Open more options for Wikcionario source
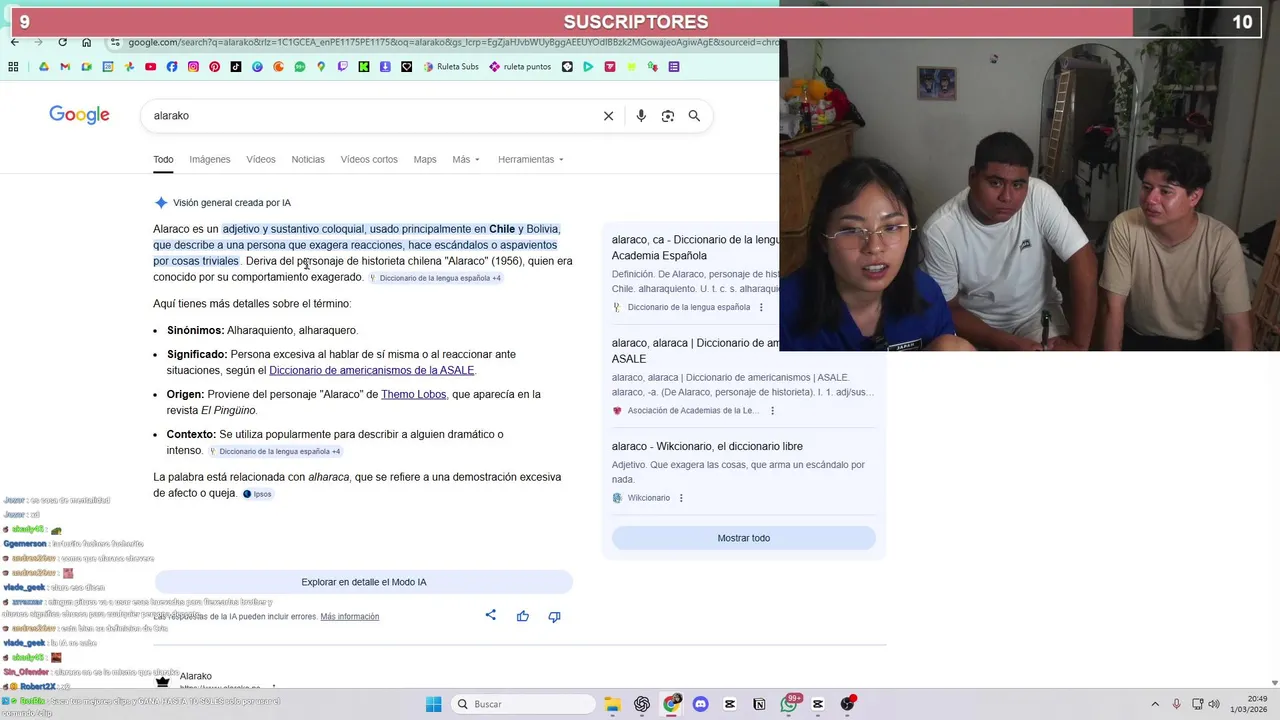 tap(681, 498)
